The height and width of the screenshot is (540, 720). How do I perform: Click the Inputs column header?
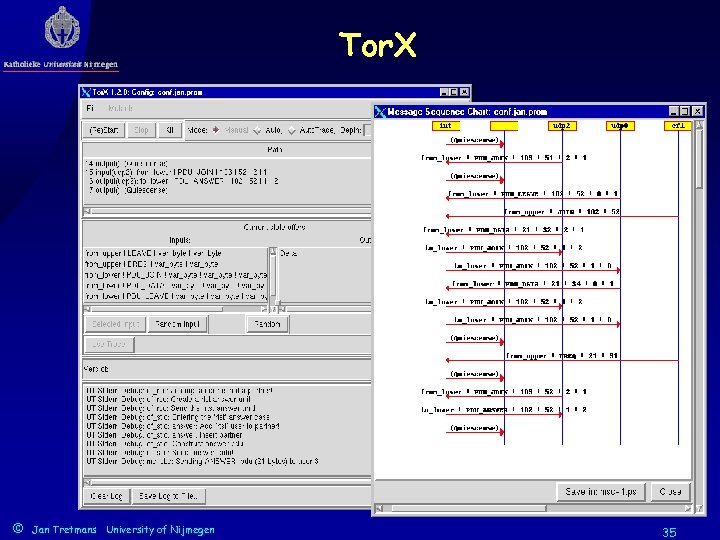coord(180,240)
